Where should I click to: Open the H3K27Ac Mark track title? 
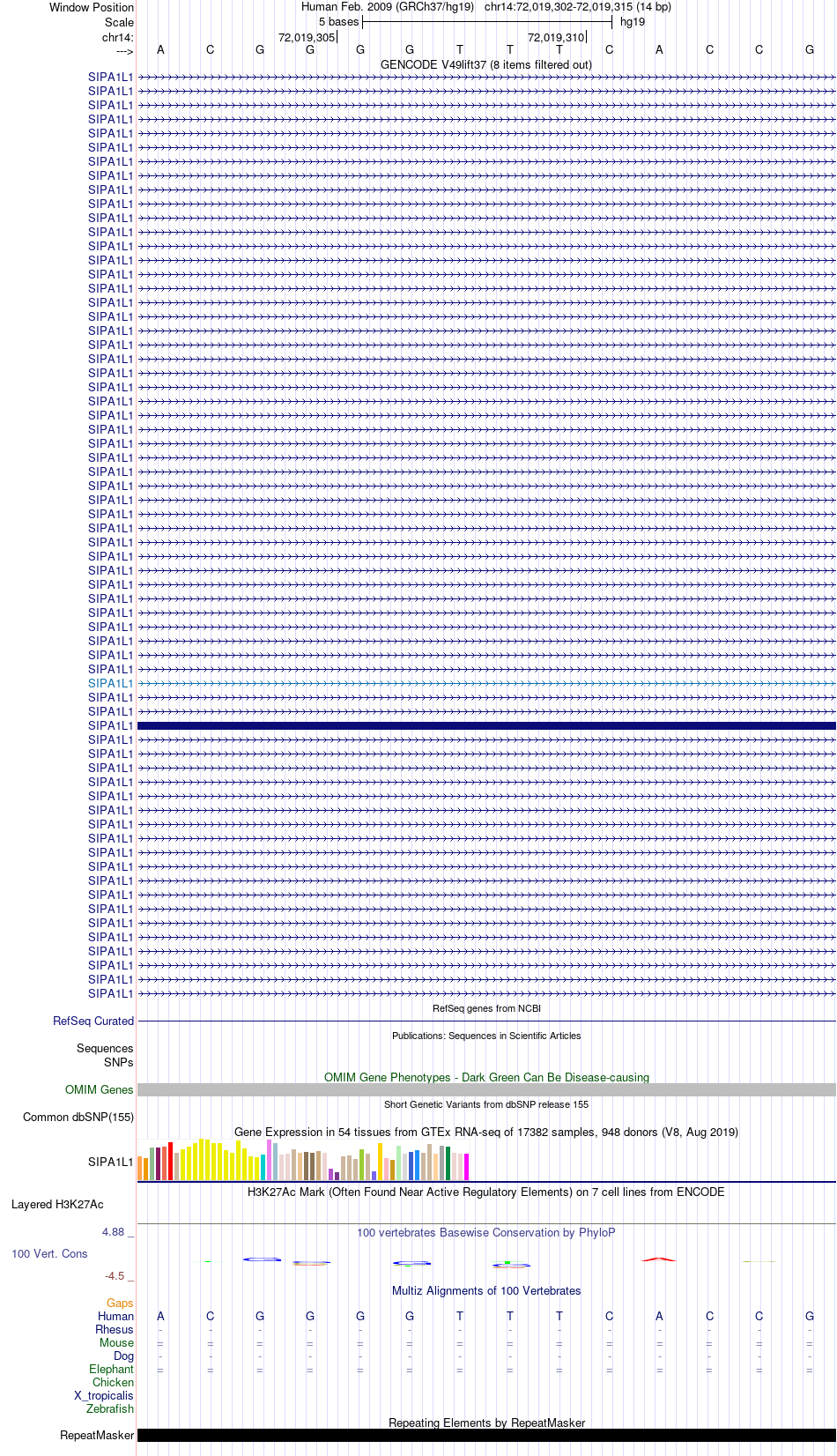(486, 1192)
